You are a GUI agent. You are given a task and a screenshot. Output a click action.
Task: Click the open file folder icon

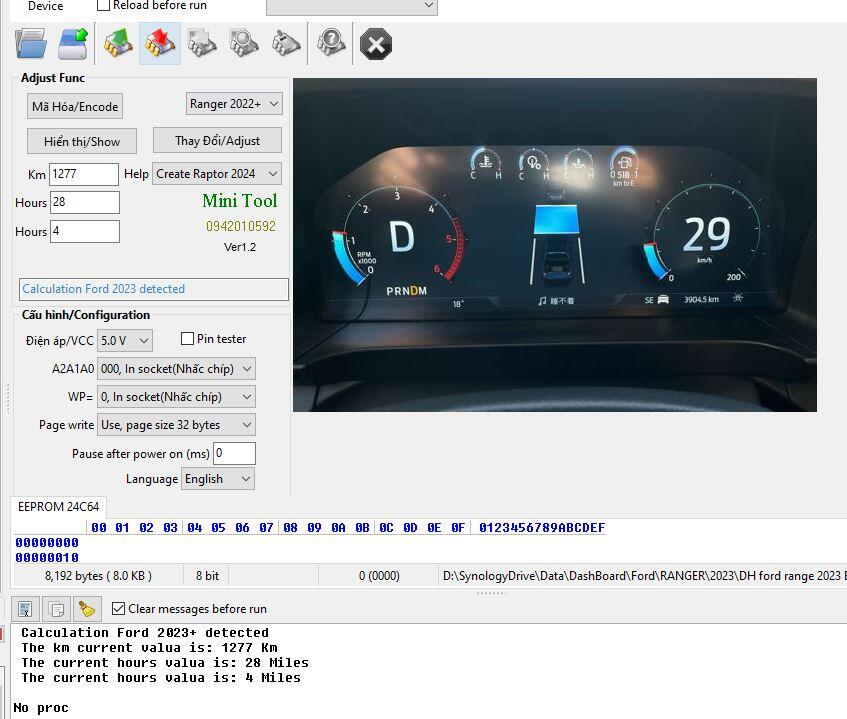[31, 44]
